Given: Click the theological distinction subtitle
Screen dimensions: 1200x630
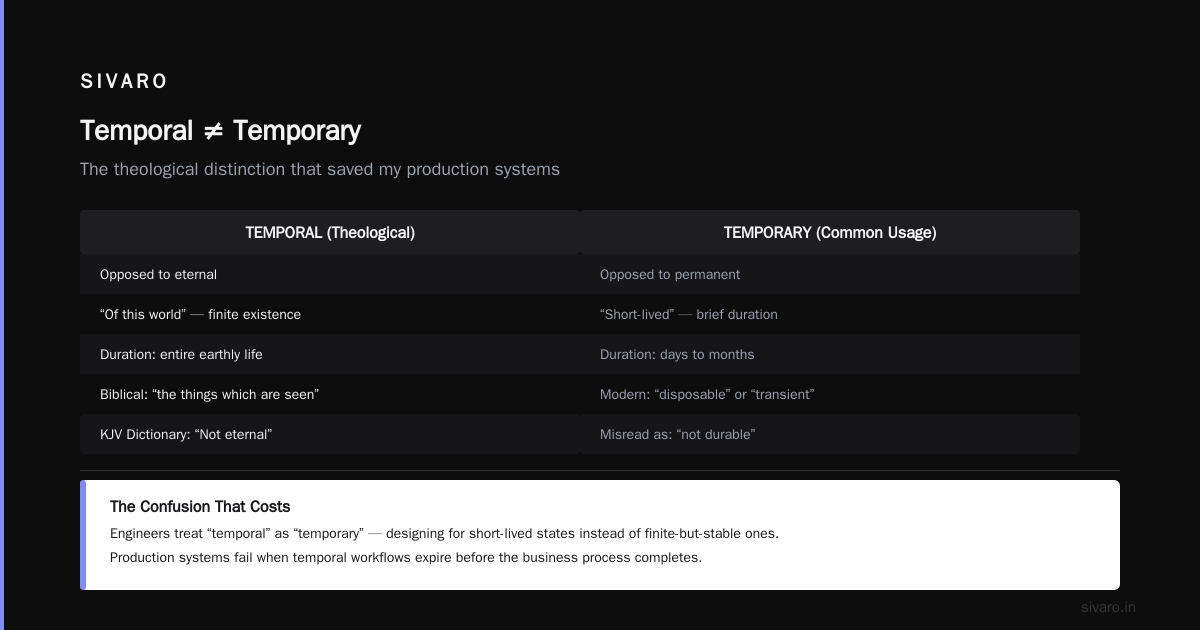Looking at the screenshot, I should click(320, 169).
